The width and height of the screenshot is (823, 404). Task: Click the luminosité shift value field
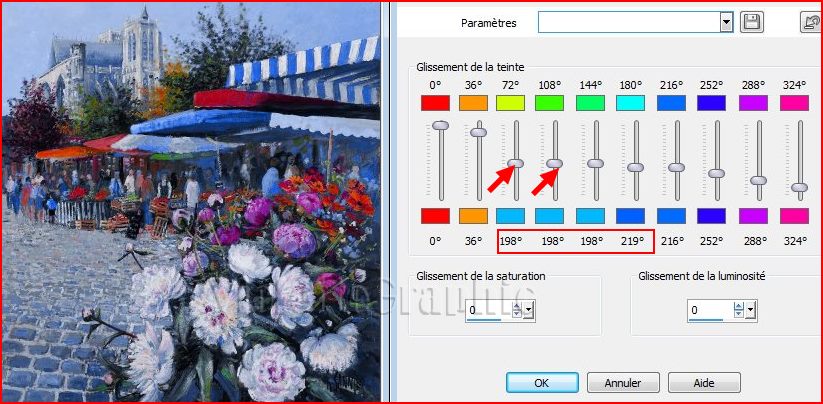click(709, 311)
